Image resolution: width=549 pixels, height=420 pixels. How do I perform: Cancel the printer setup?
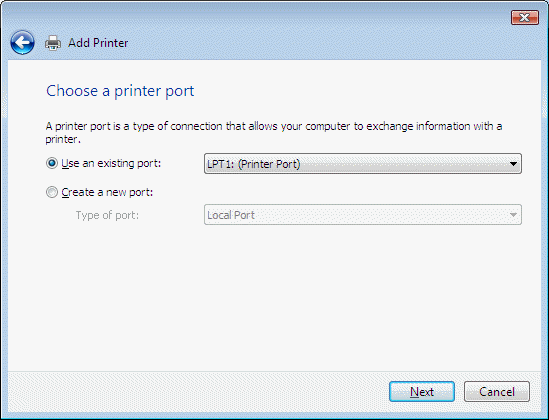coord(496,392)
